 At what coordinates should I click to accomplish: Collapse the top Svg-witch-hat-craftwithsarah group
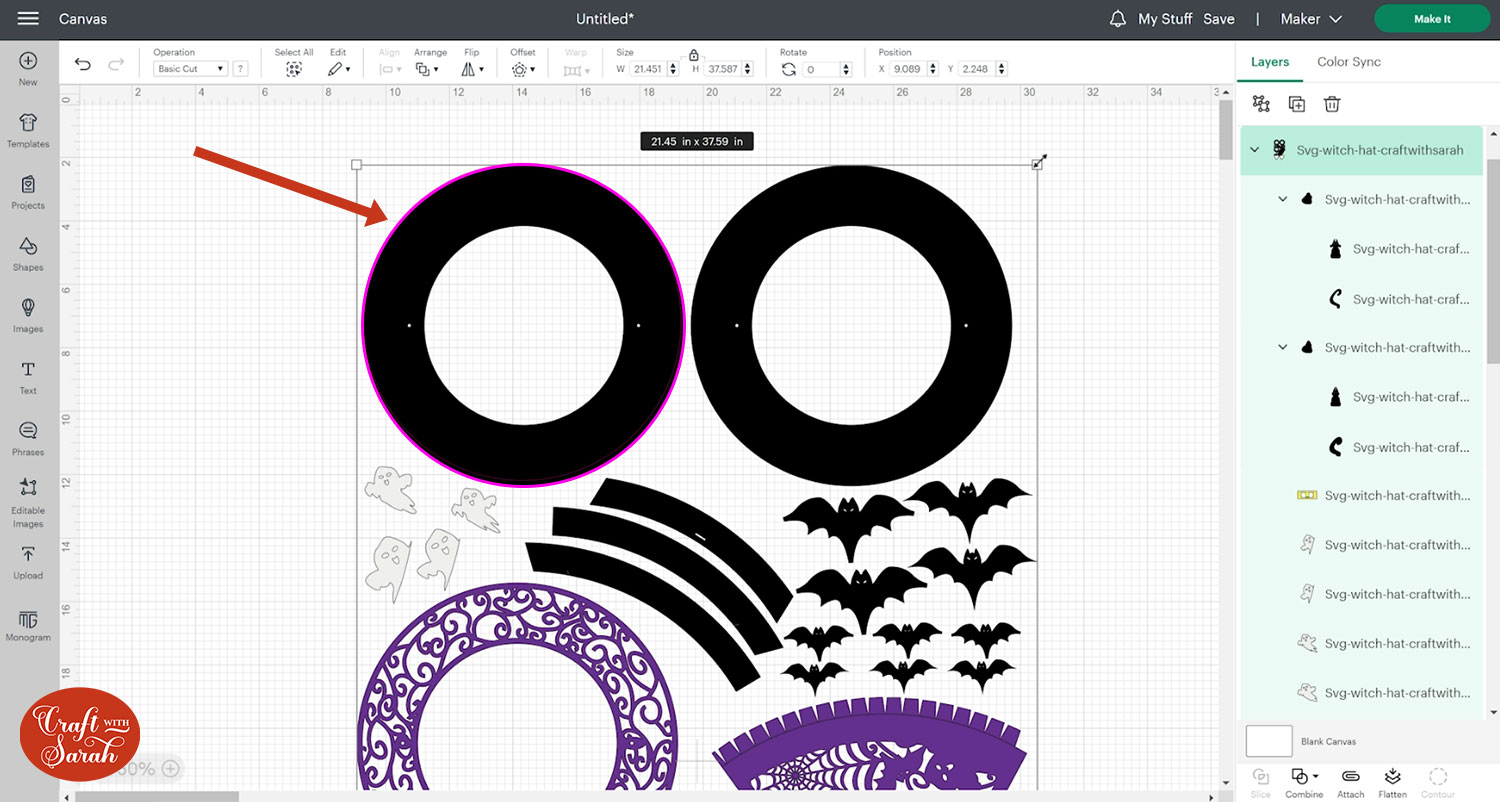(1255, 150)
